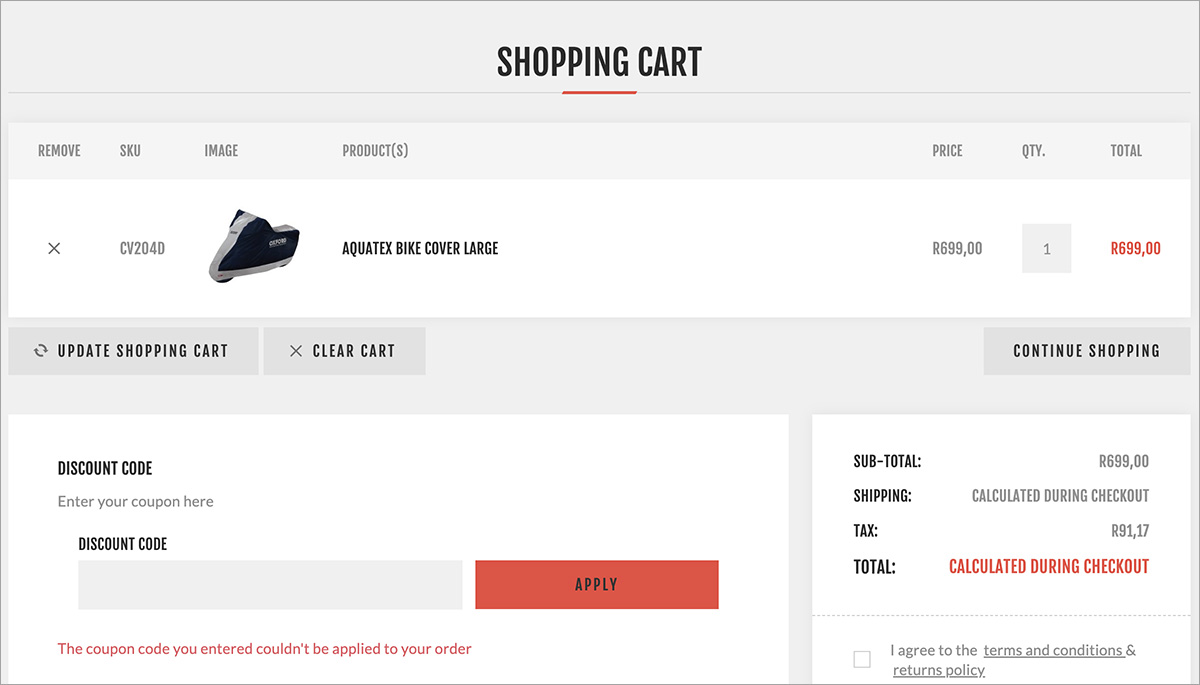
Task: Click the red Apply button
Action: pyautogui.click(x=597, y=585)
